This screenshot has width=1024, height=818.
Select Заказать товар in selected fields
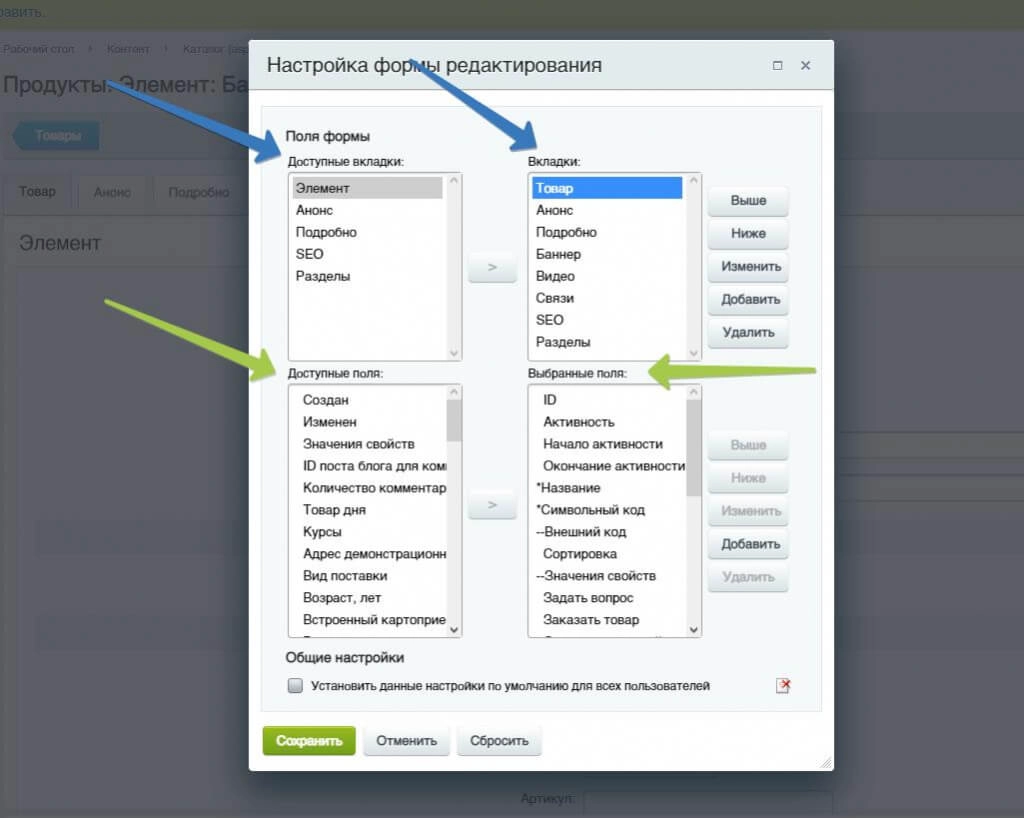(609, 620)
